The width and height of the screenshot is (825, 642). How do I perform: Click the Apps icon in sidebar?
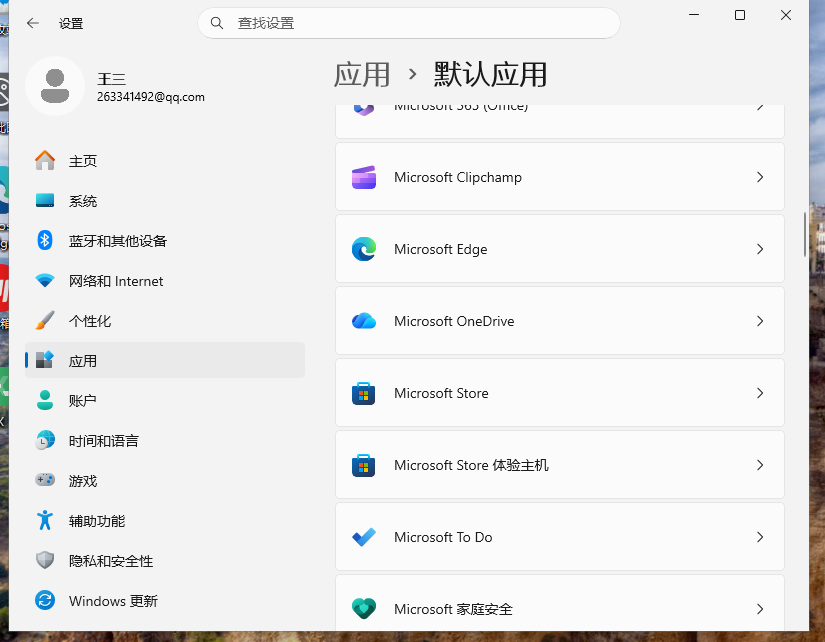[45, 360]
